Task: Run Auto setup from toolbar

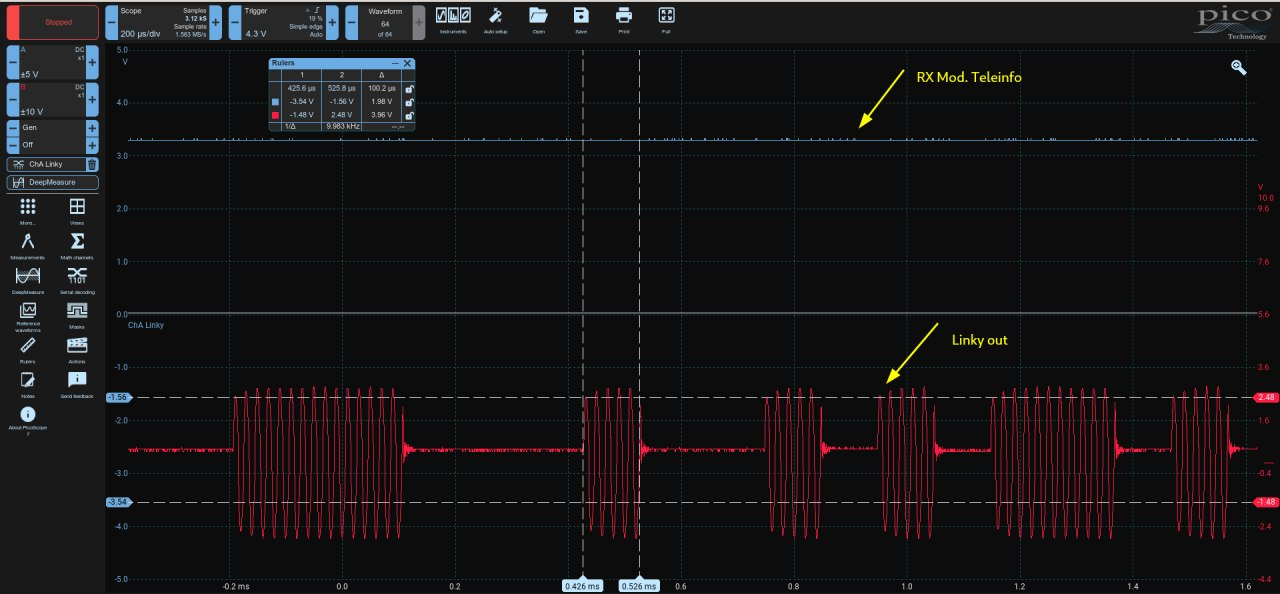Action: [496, 19]
